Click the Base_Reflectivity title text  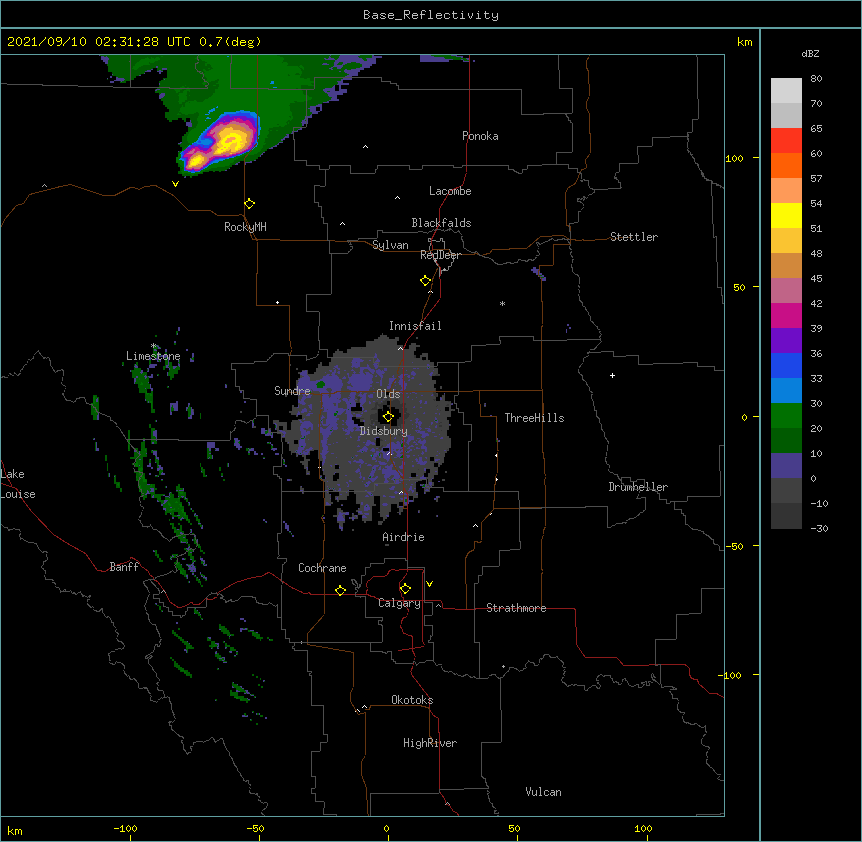(431, 15)
